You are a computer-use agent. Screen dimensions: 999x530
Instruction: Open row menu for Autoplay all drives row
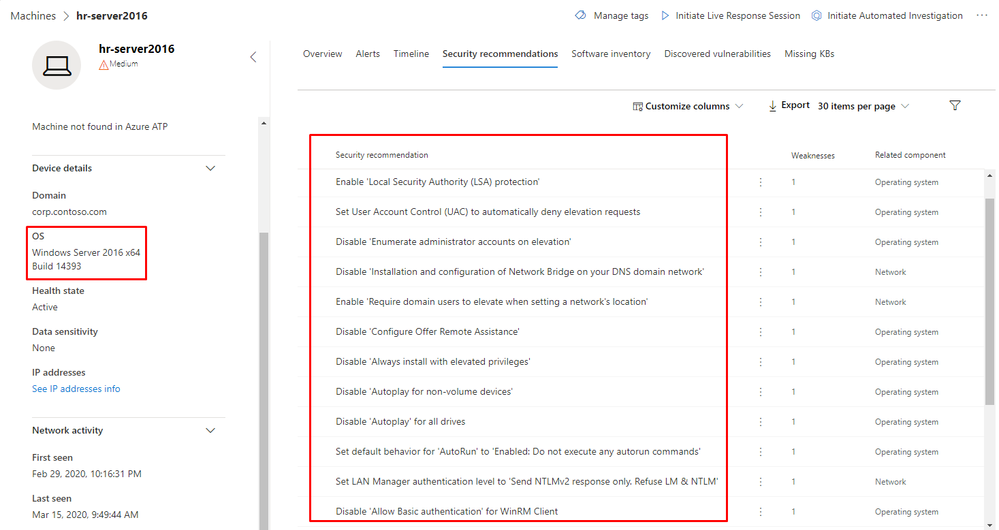point(760,422)
